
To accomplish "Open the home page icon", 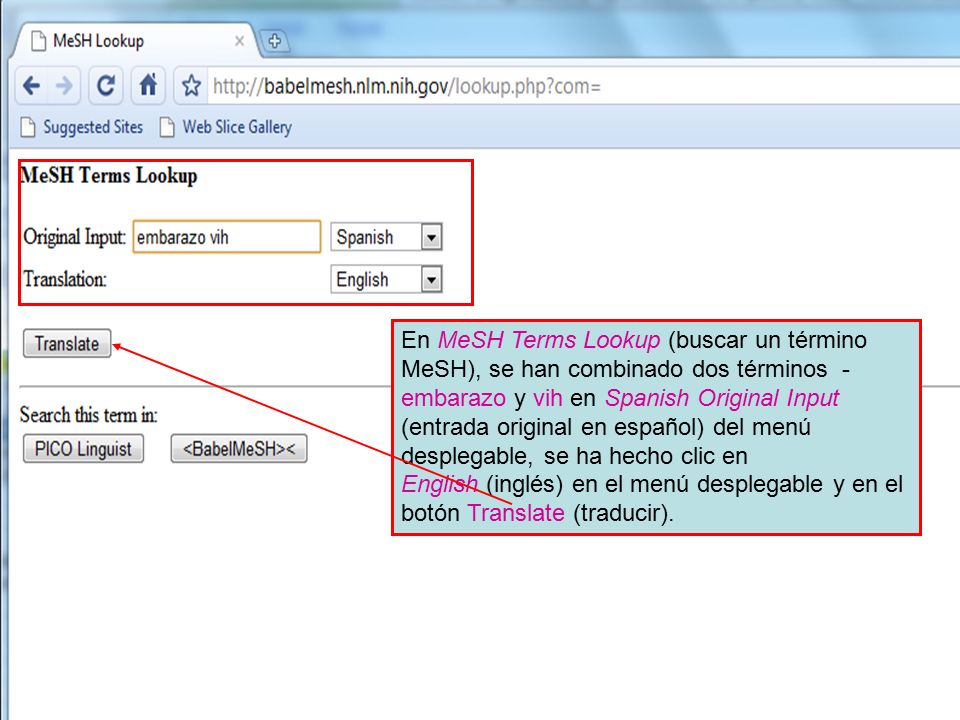I will [148, 85].
